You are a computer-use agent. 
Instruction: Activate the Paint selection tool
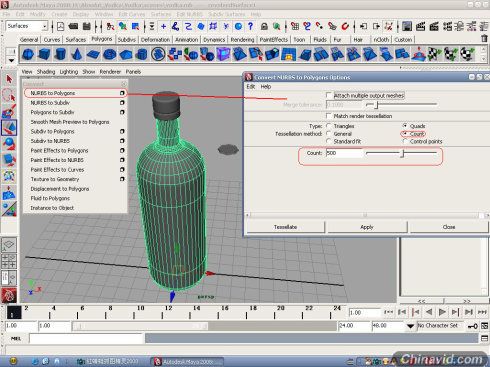[9, 111]
